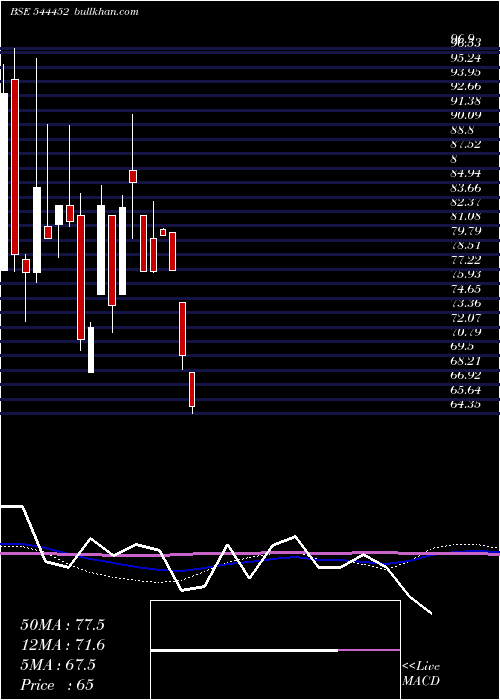The image size is (500, 700).
Task: Select the 70.79 price level label
Action: [x=466, y=332]
